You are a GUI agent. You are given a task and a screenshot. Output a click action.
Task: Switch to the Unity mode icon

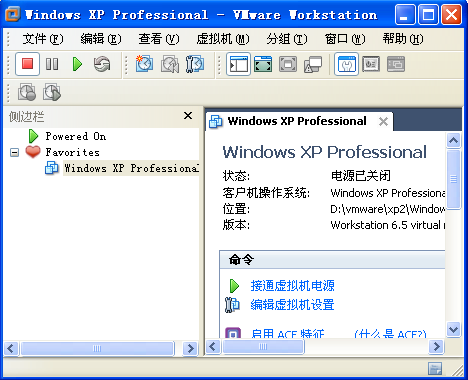click(313, 64)
